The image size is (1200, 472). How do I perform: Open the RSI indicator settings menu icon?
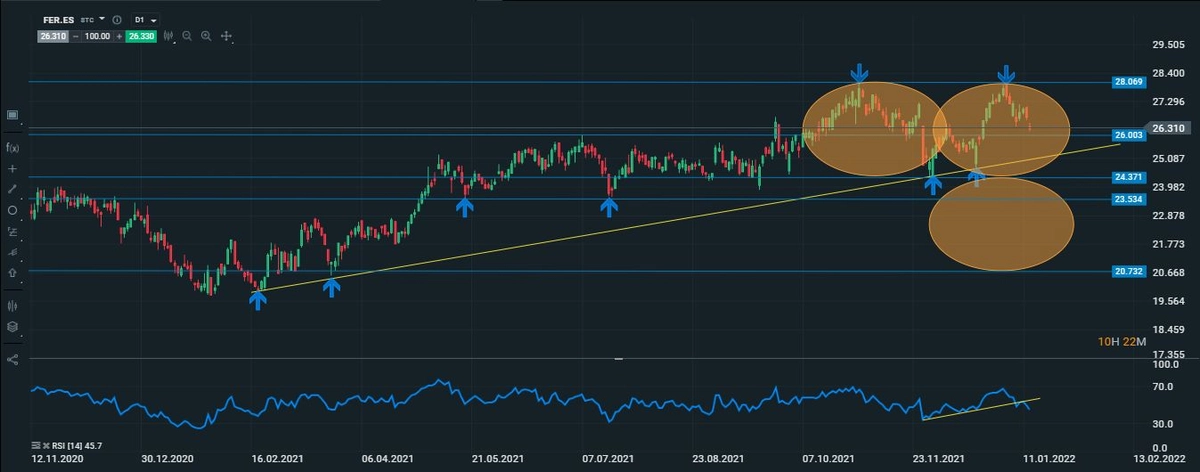[x=36, y=445]
